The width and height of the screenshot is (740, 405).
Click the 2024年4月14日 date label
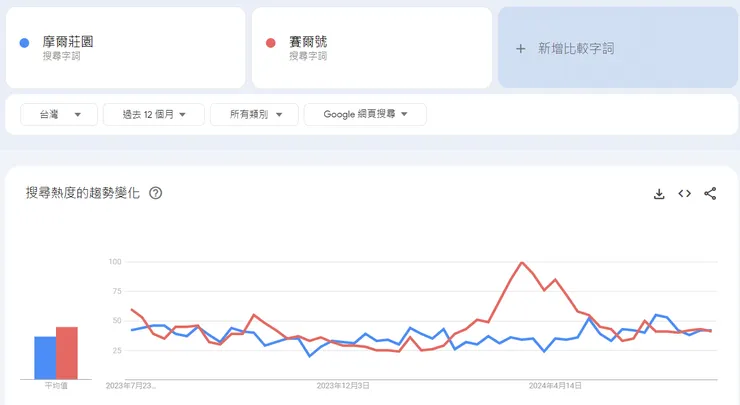554,384
